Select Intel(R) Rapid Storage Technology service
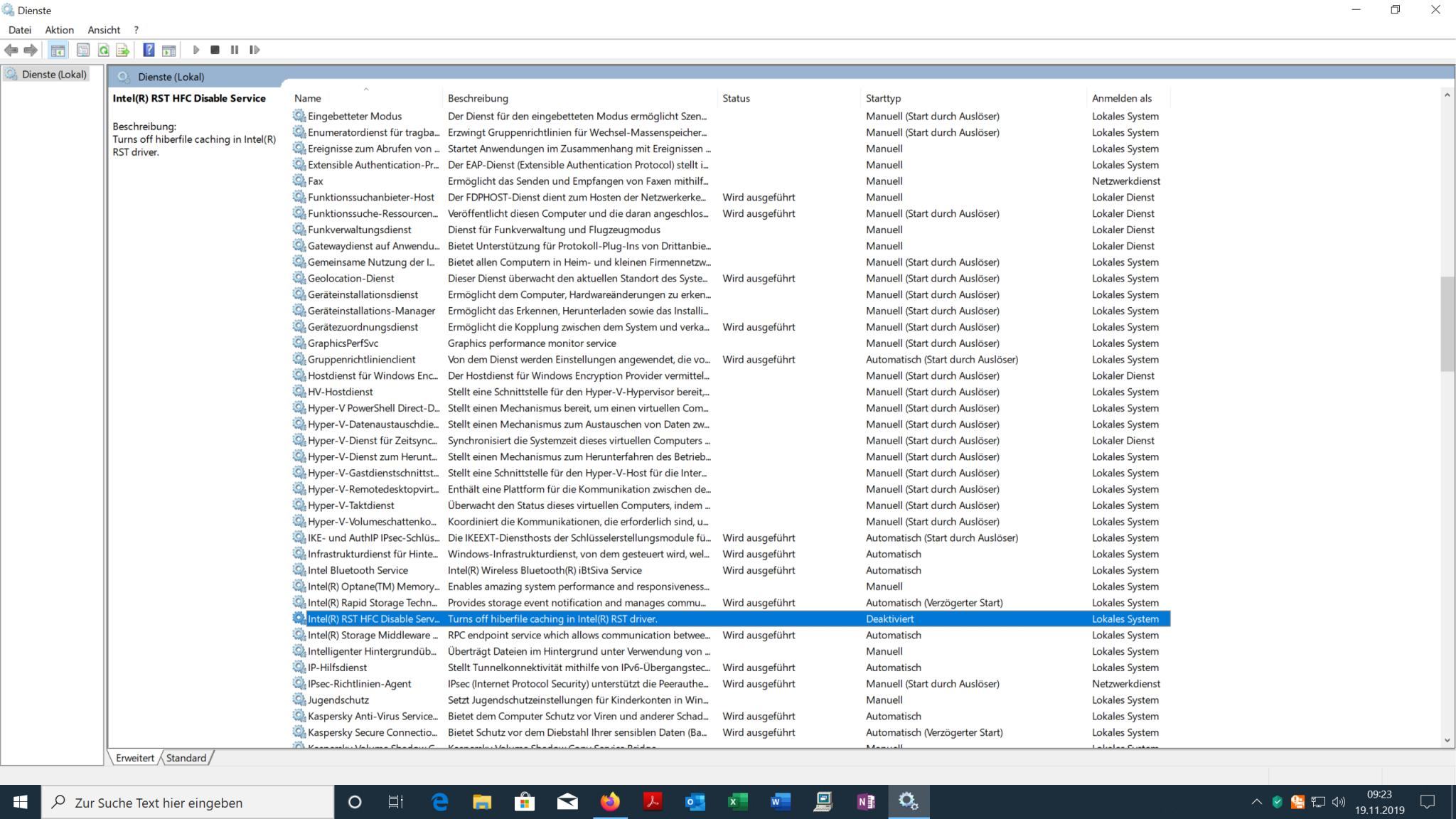 click(731, 603)
